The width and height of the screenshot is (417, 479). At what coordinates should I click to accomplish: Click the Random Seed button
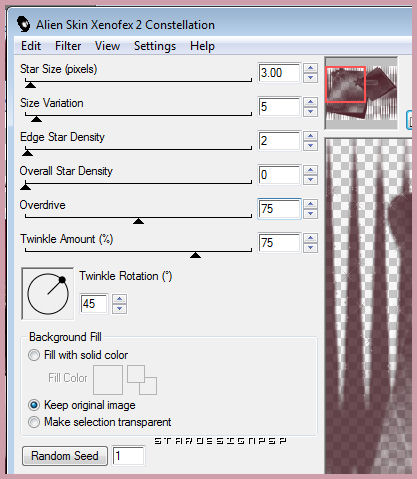coord(65,456)
